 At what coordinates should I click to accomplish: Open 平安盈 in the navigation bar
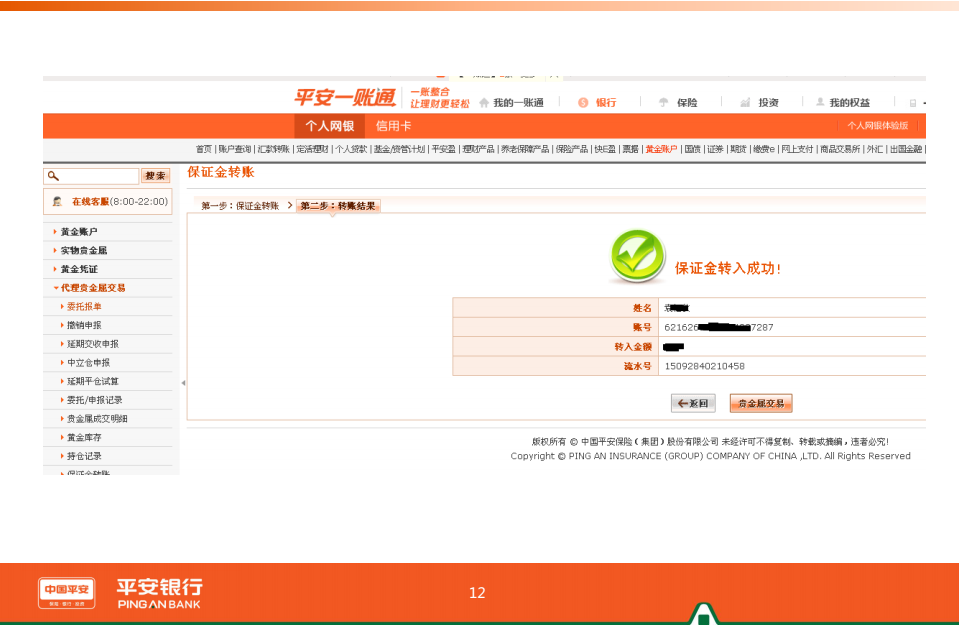[443, 149]
